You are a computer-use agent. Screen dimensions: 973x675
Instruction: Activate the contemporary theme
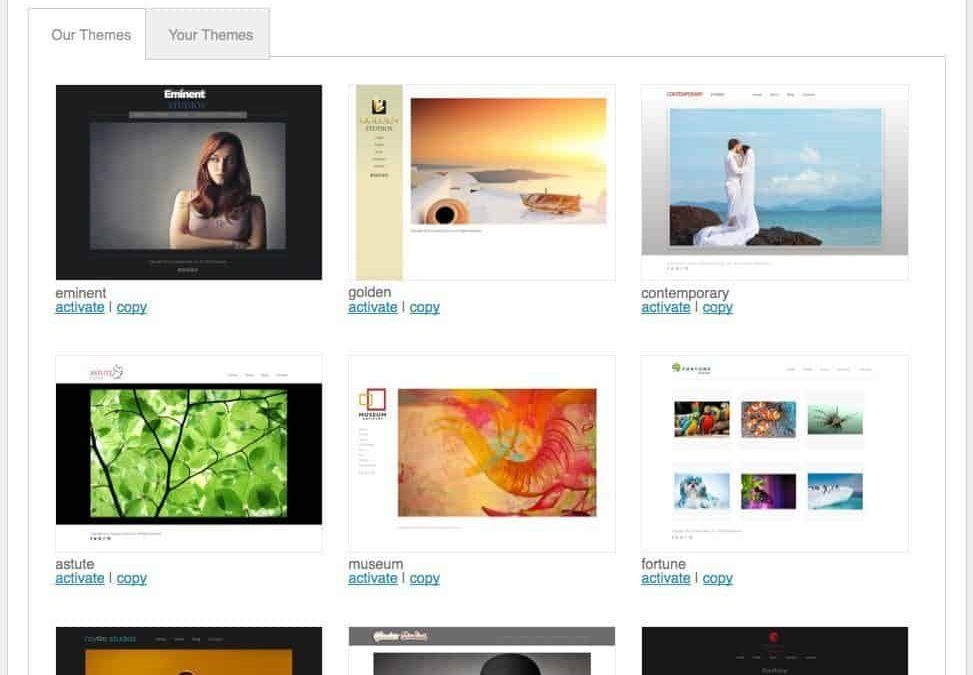click(x=665, y=308)
